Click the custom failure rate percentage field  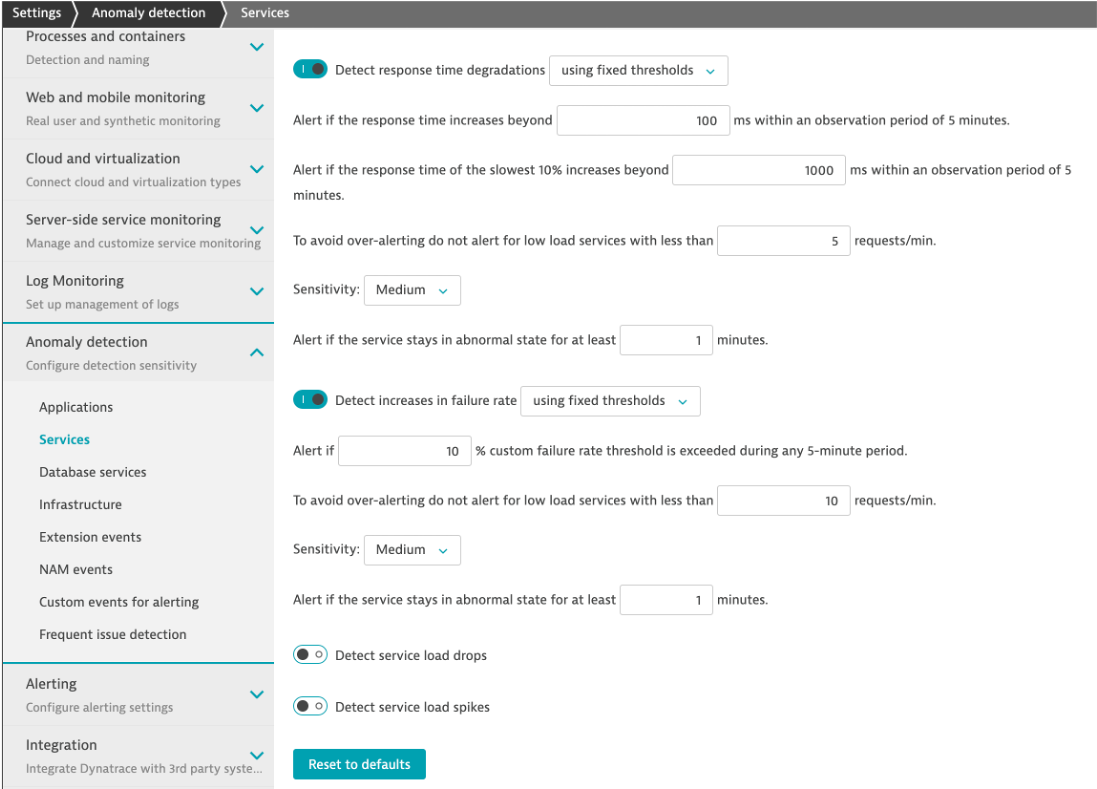coord(404,451)
